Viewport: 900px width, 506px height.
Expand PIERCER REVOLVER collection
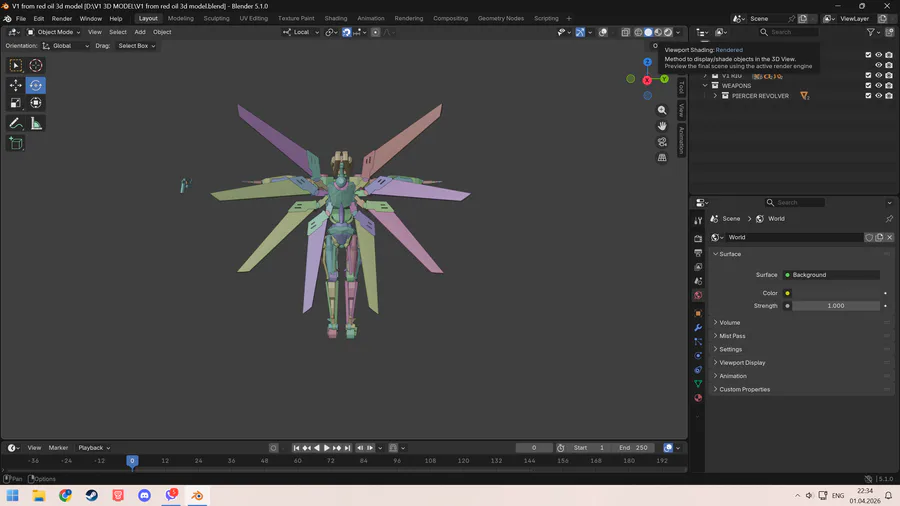[x=715, y=96]
